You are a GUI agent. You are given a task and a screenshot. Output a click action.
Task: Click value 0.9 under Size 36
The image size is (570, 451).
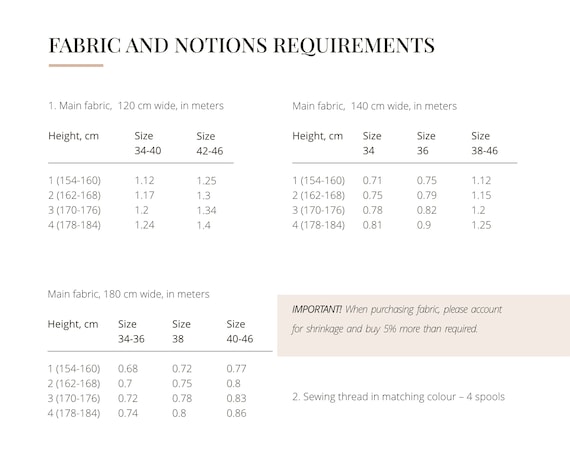424,225
